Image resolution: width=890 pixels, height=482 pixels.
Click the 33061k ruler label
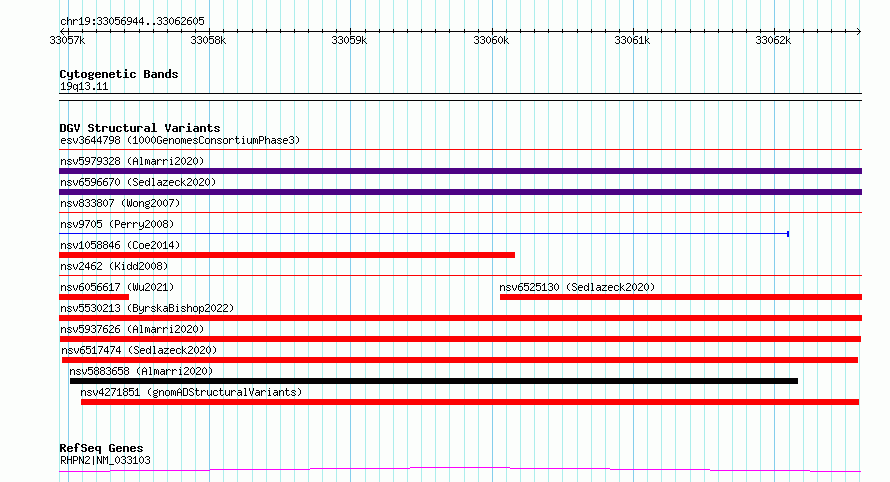[632, 40]
